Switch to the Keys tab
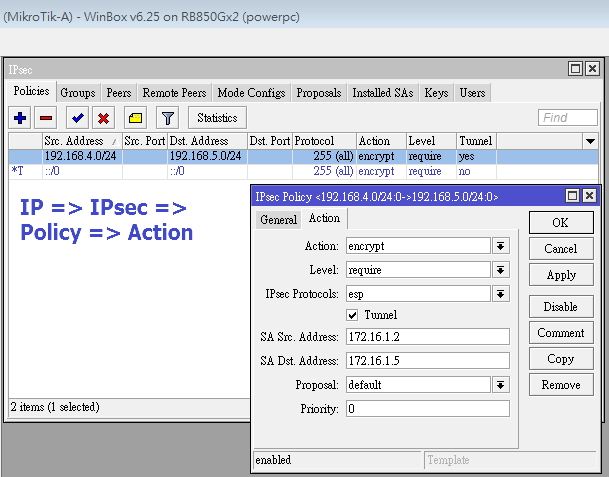609x477 pixels. click(x=436, y=93)
